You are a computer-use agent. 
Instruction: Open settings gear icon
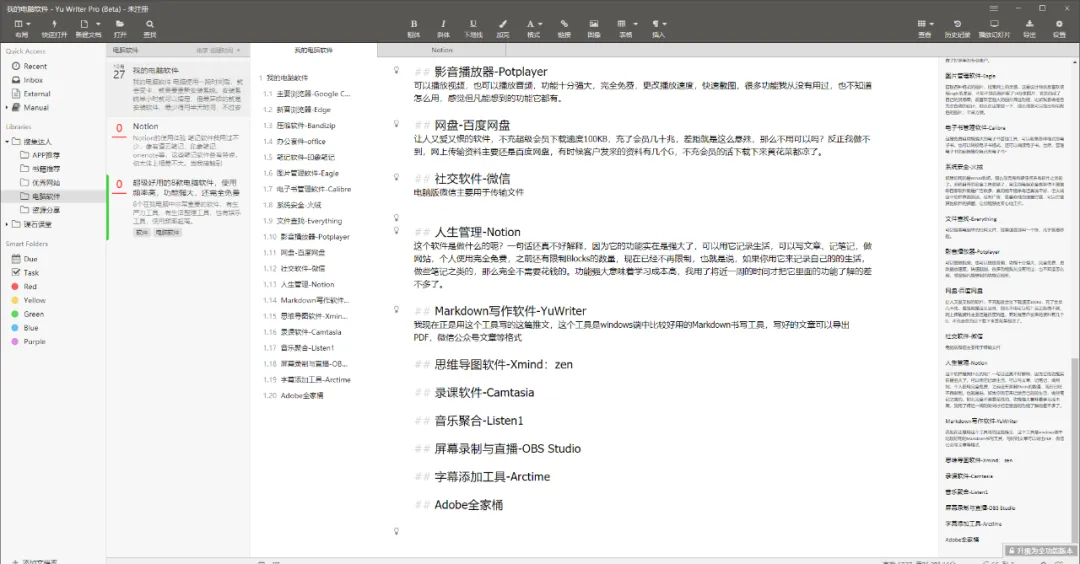pos(1059,23)
